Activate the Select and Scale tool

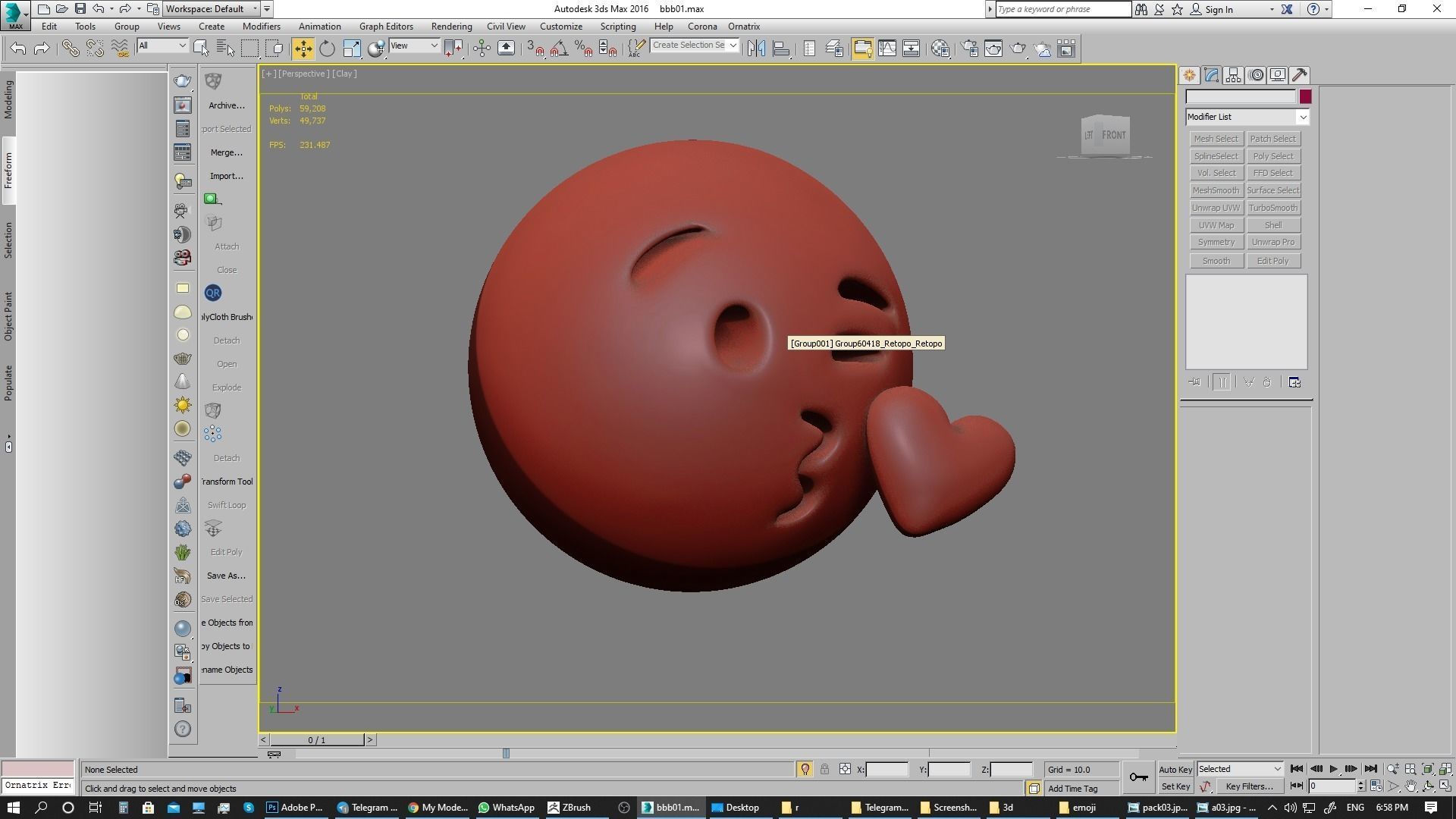point(352,49)
